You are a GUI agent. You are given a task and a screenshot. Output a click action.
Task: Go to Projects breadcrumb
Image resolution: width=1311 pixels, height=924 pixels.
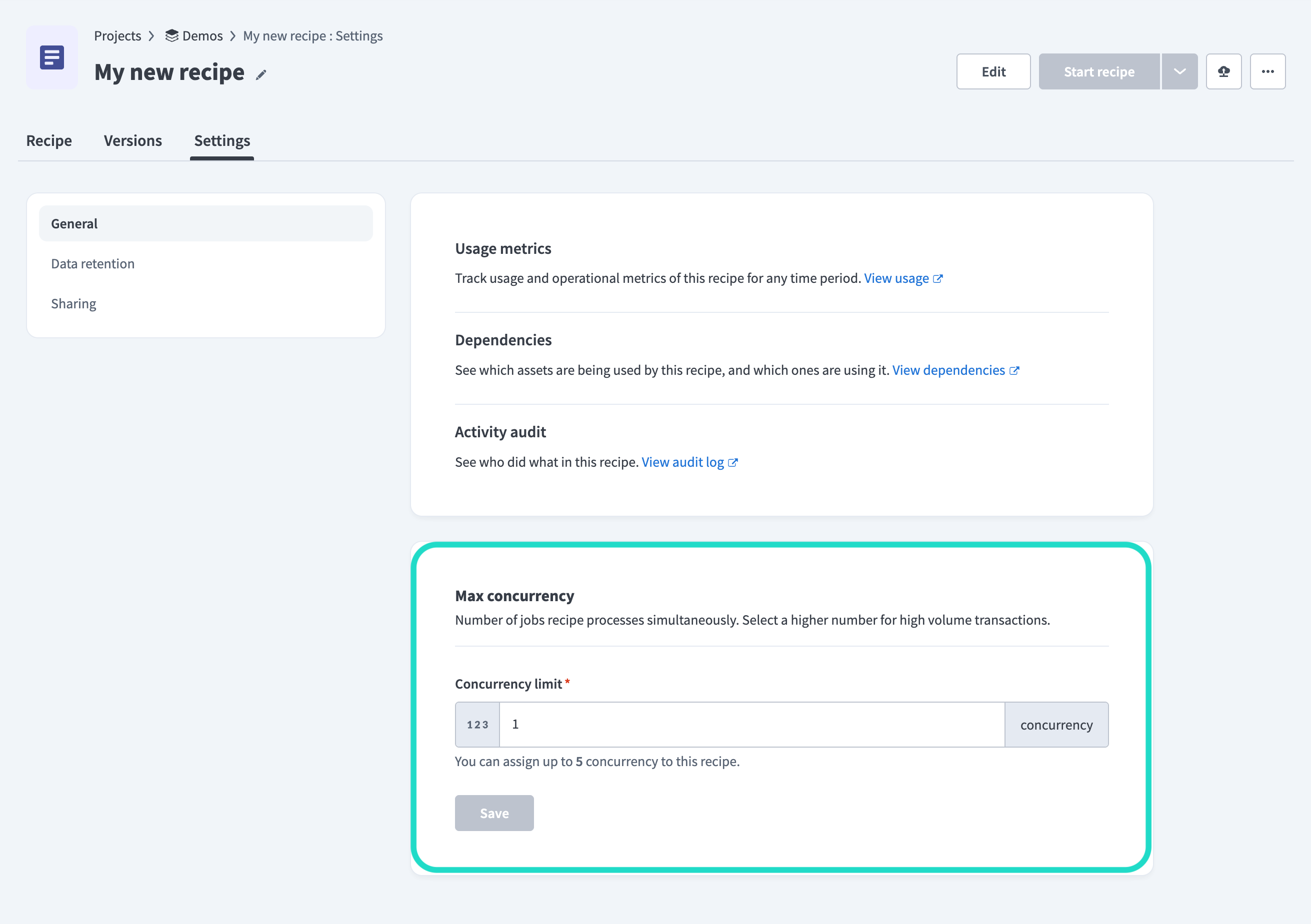[117, 35]
